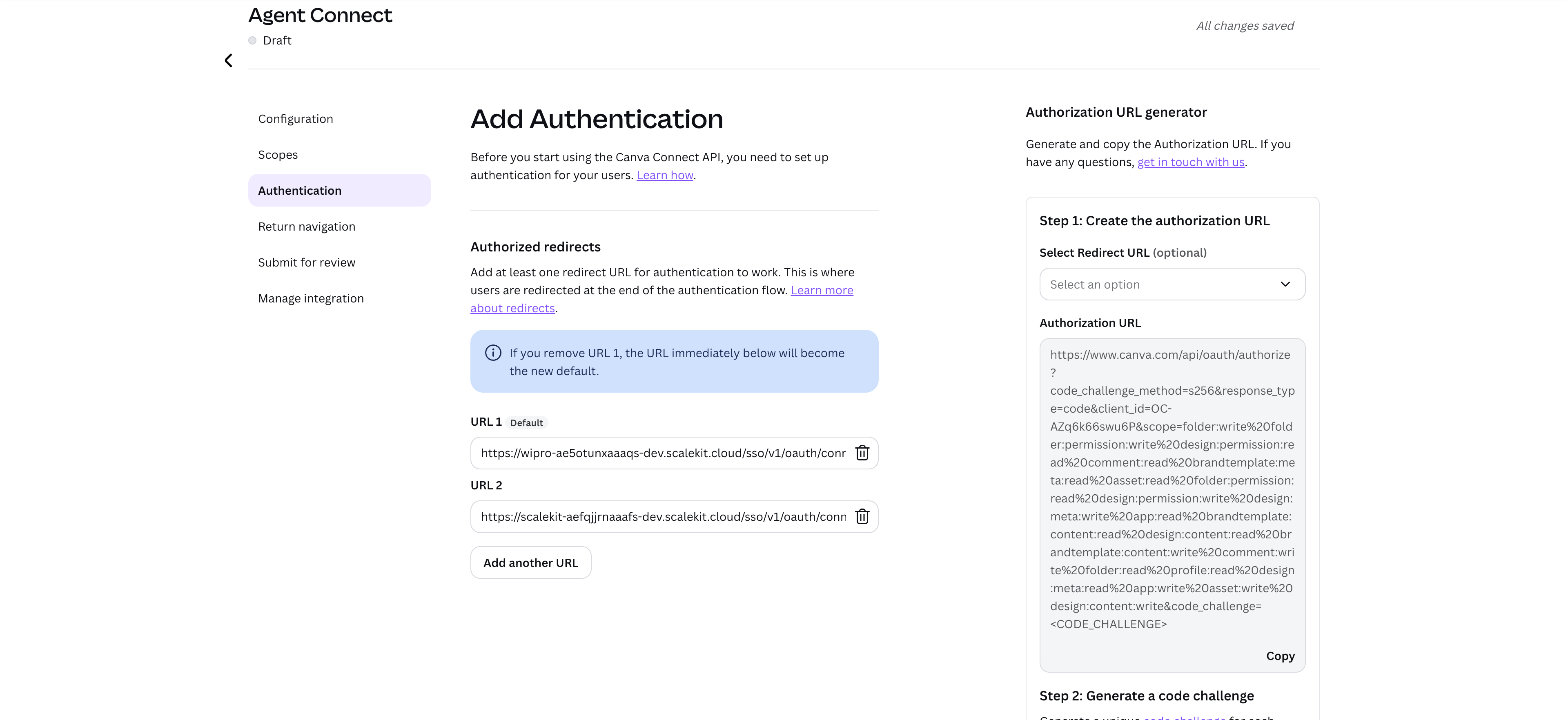Open the Learn more about redirects link
This screenshot has width=1568, height=720.
tap(821, 290)
